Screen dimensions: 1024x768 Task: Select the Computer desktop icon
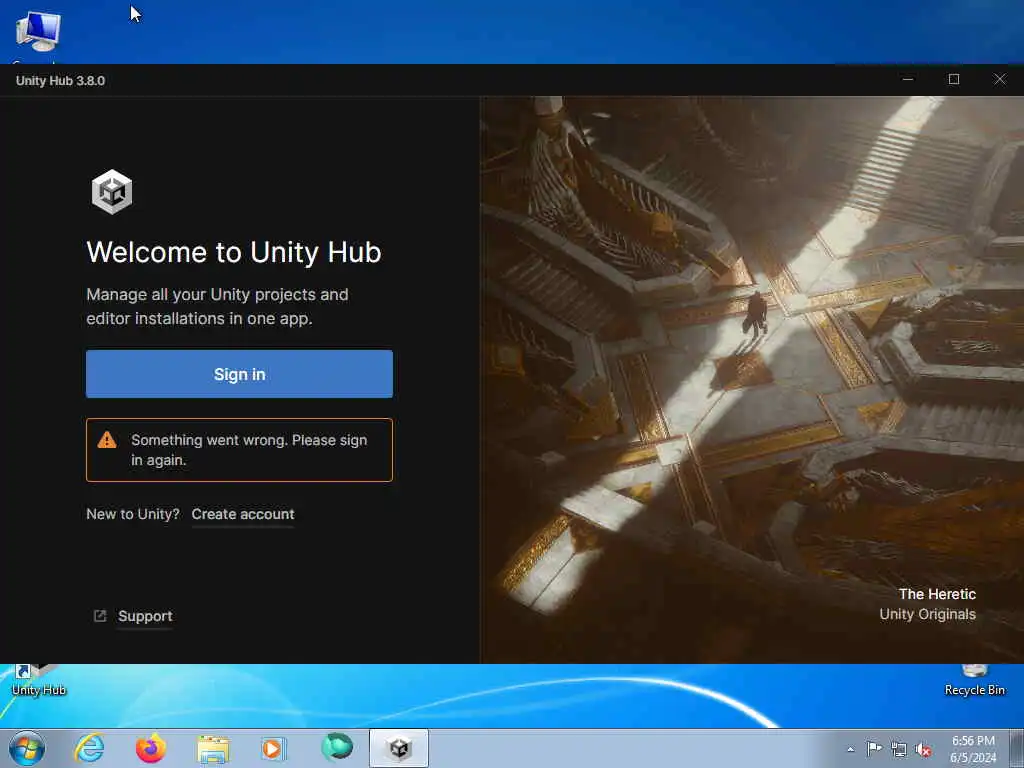(37, 36)
